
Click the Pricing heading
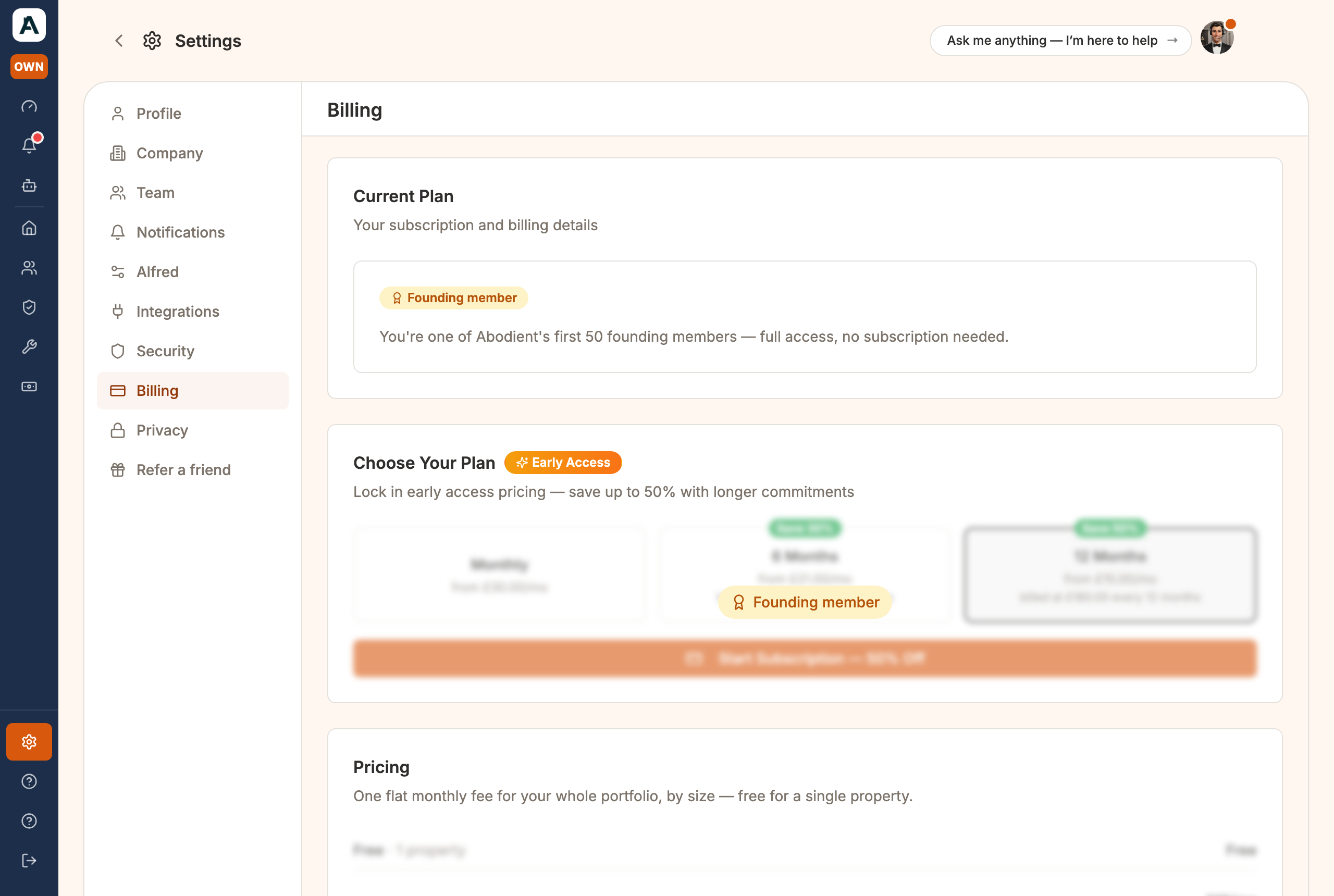tap(381, 767)
